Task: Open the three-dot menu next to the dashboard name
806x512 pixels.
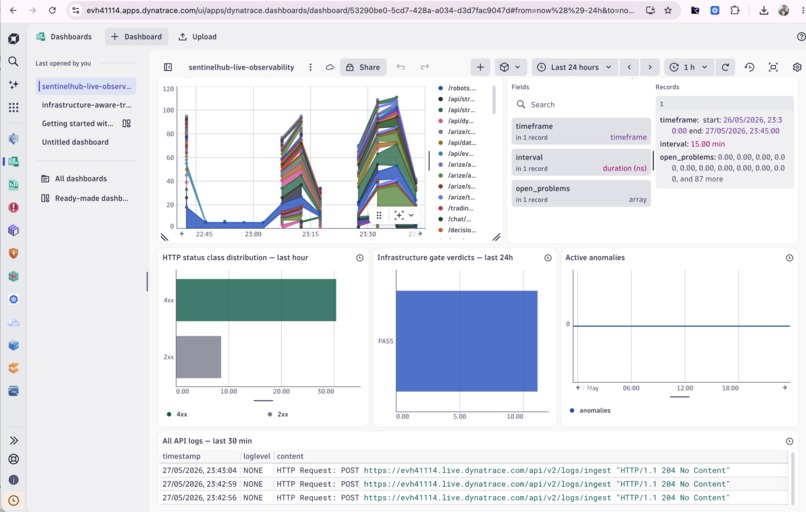Action: 310,67
